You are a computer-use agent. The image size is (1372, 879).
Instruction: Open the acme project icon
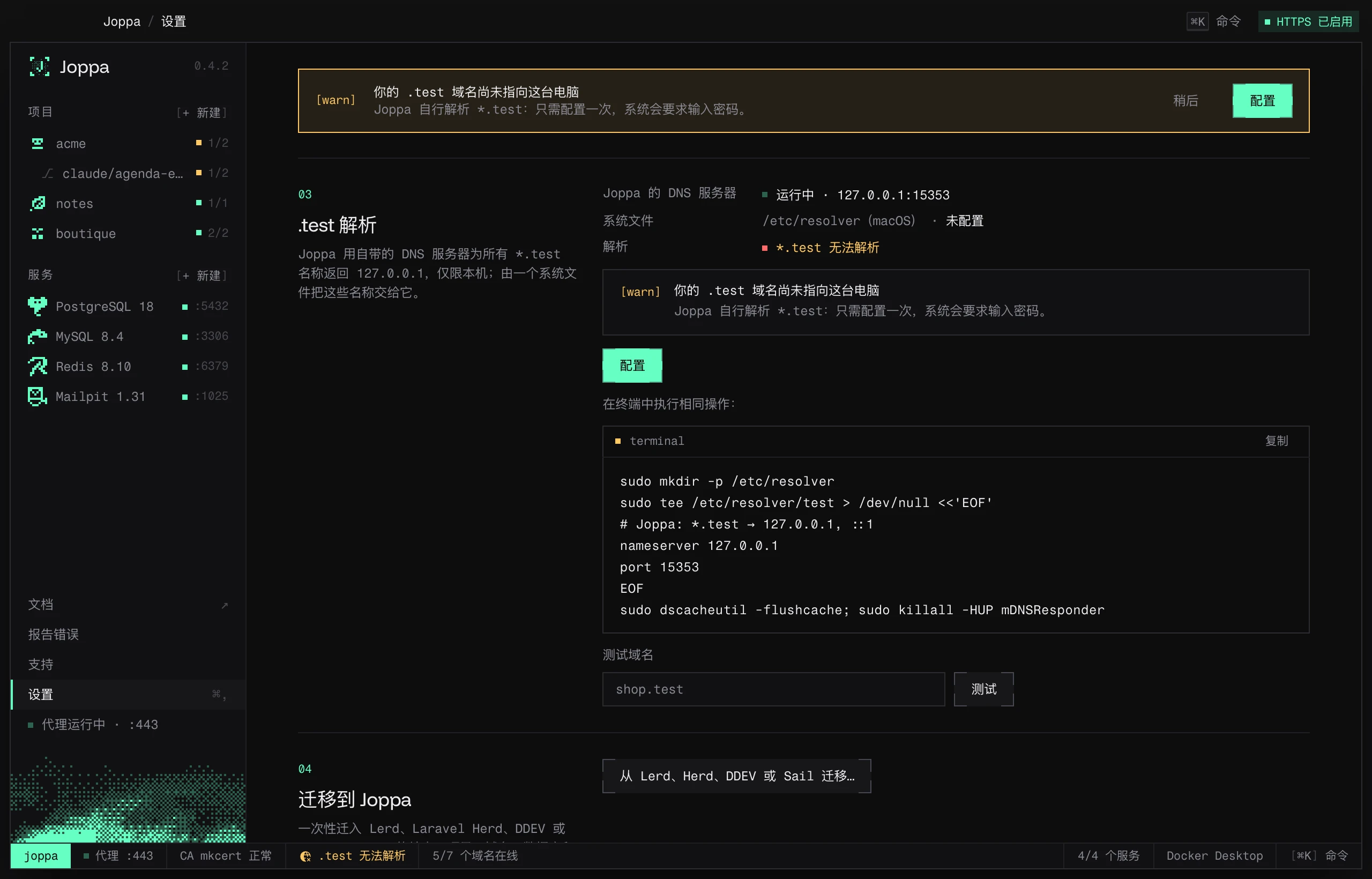tap(38, 143)
